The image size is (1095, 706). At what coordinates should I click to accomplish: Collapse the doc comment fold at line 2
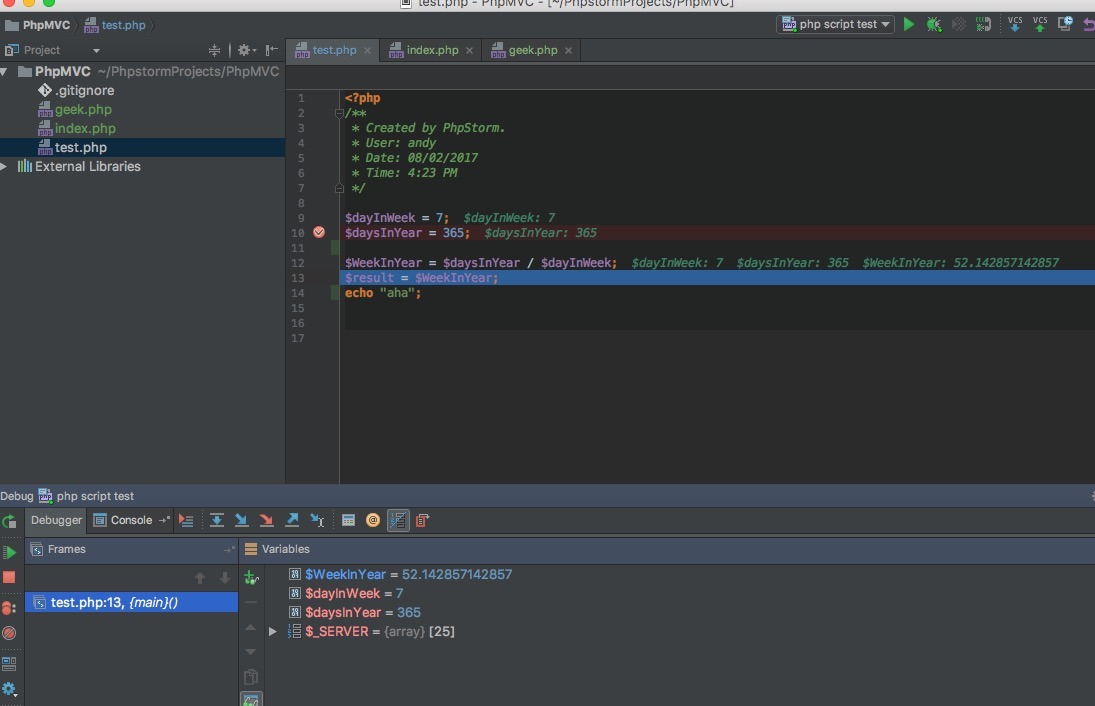(x=339, y=113)
